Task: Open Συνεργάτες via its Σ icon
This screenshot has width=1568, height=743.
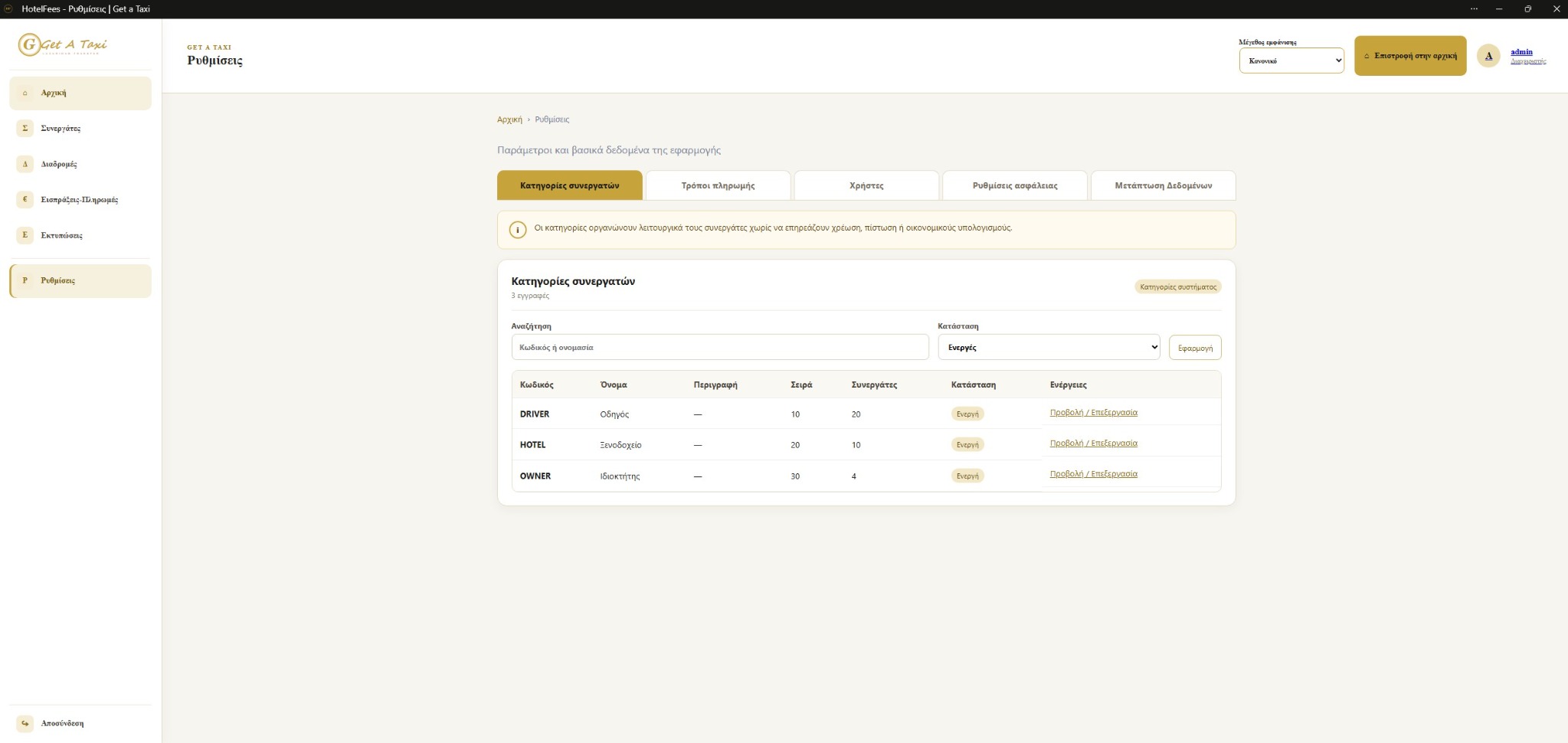Action: coord(25,128)
